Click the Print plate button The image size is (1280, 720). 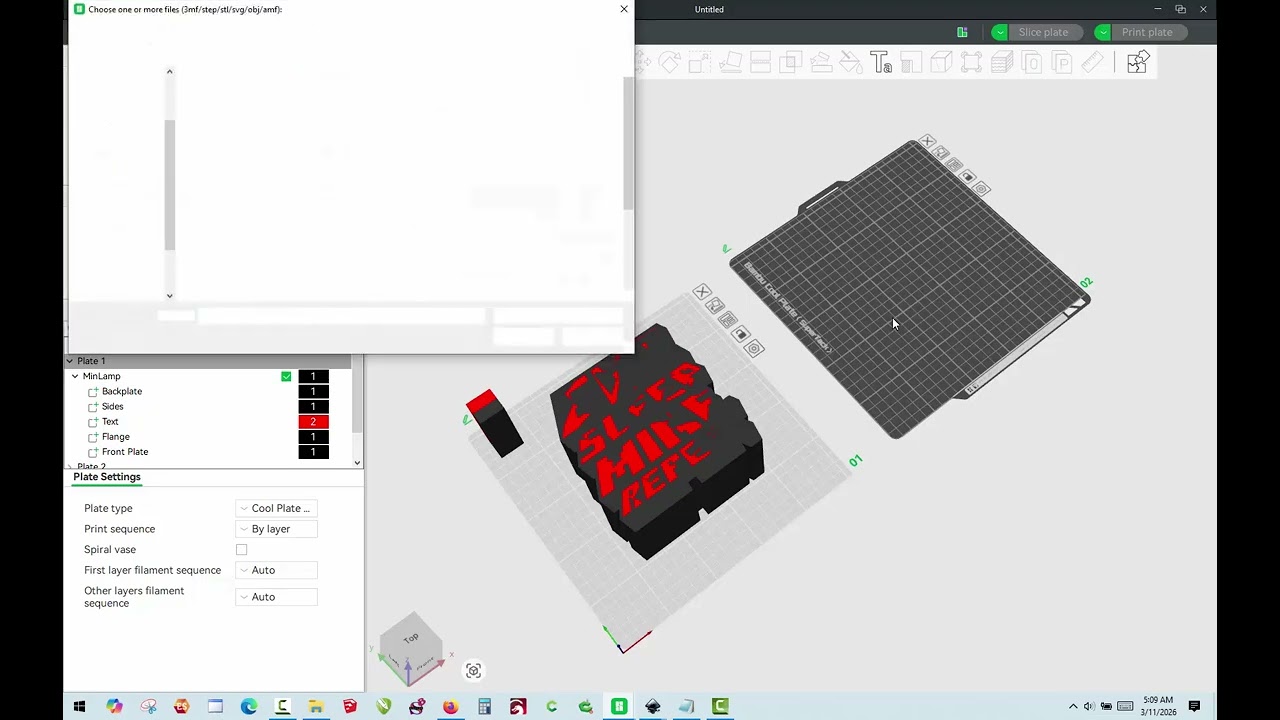click(1147, 32)
